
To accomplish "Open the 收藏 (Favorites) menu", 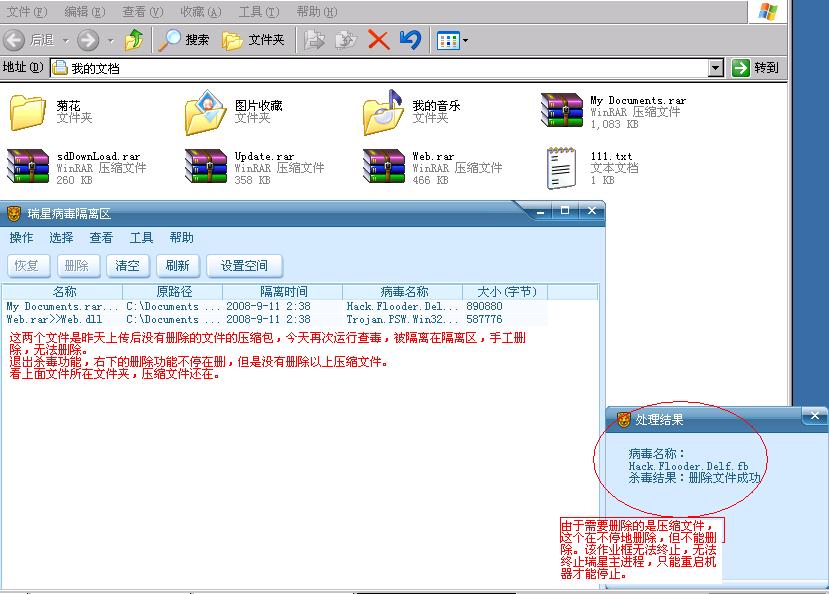I will coord(201,12).
